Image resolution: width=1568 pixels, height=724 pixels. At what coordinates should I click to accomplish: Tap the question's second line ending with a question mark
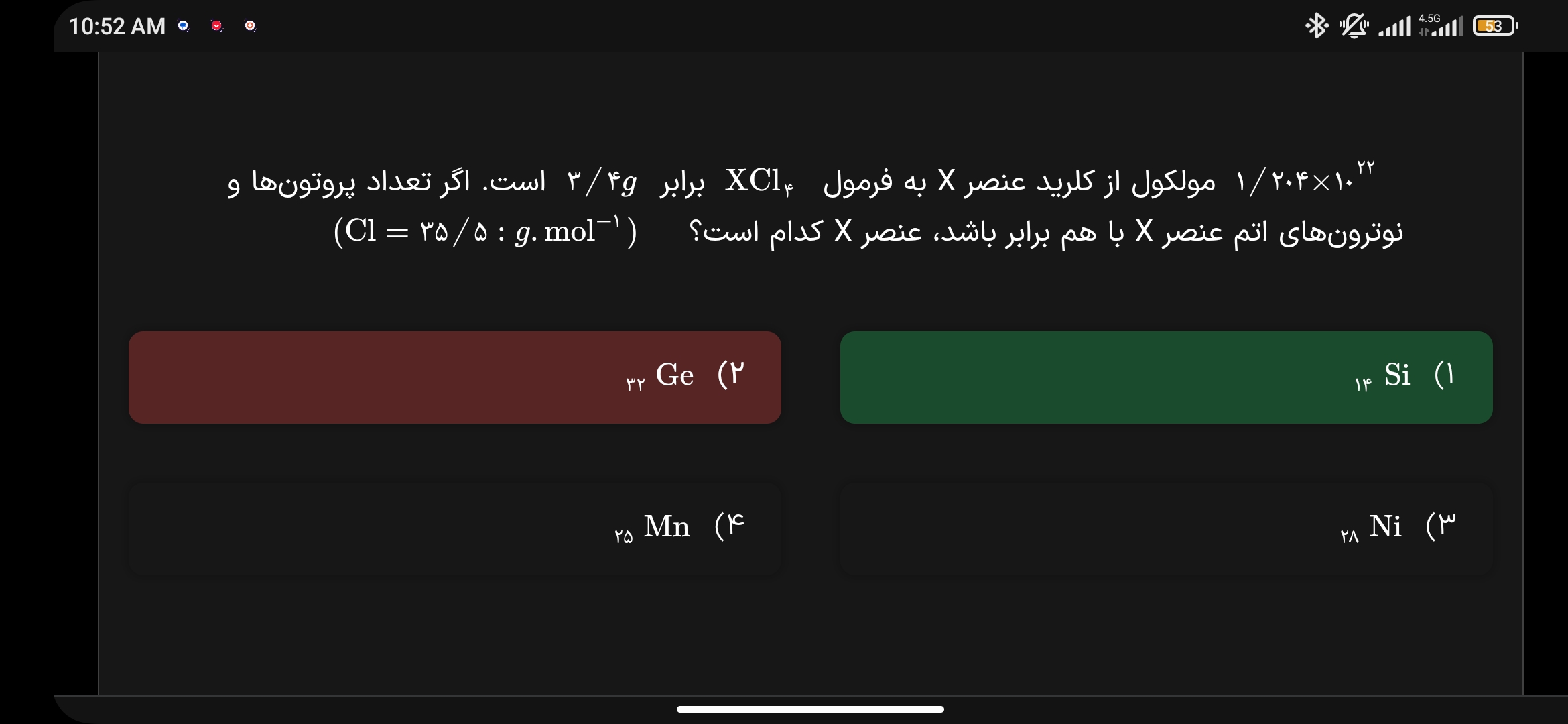(x=1045, y=232)
